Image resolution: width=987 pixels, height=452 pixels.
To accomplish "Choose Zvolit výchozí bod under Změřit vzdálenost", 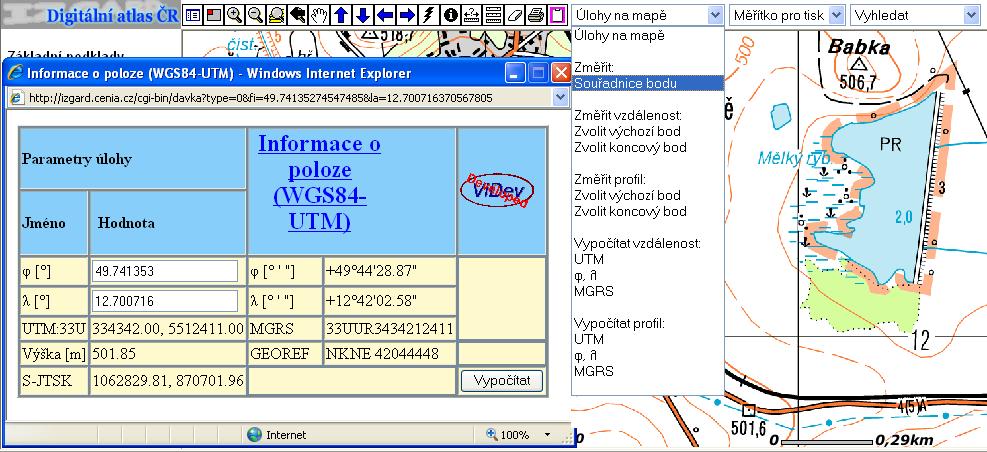I will 627,132.
